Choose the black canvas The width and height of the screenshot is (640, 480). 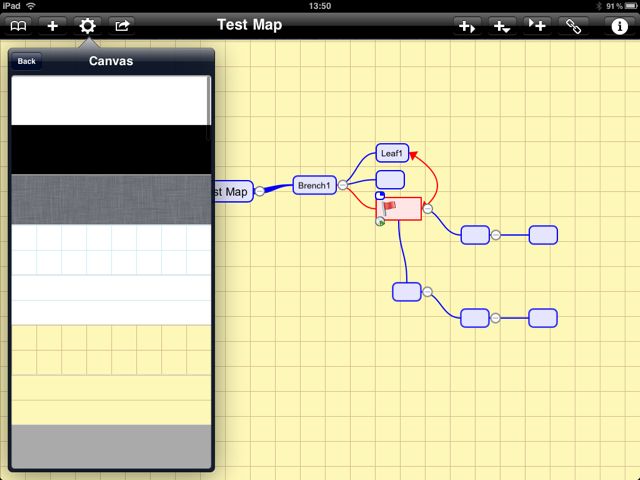111,150
